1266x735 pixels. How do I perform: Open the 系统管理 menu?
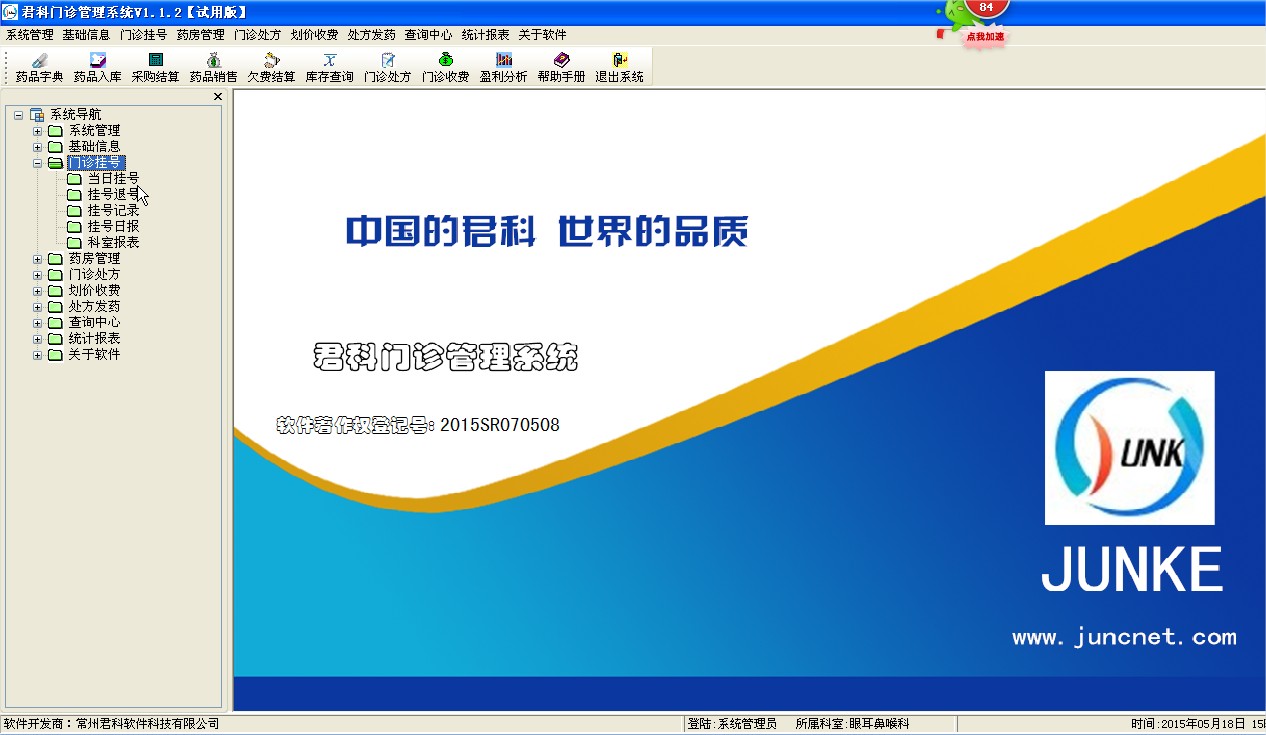pos(30,35)
